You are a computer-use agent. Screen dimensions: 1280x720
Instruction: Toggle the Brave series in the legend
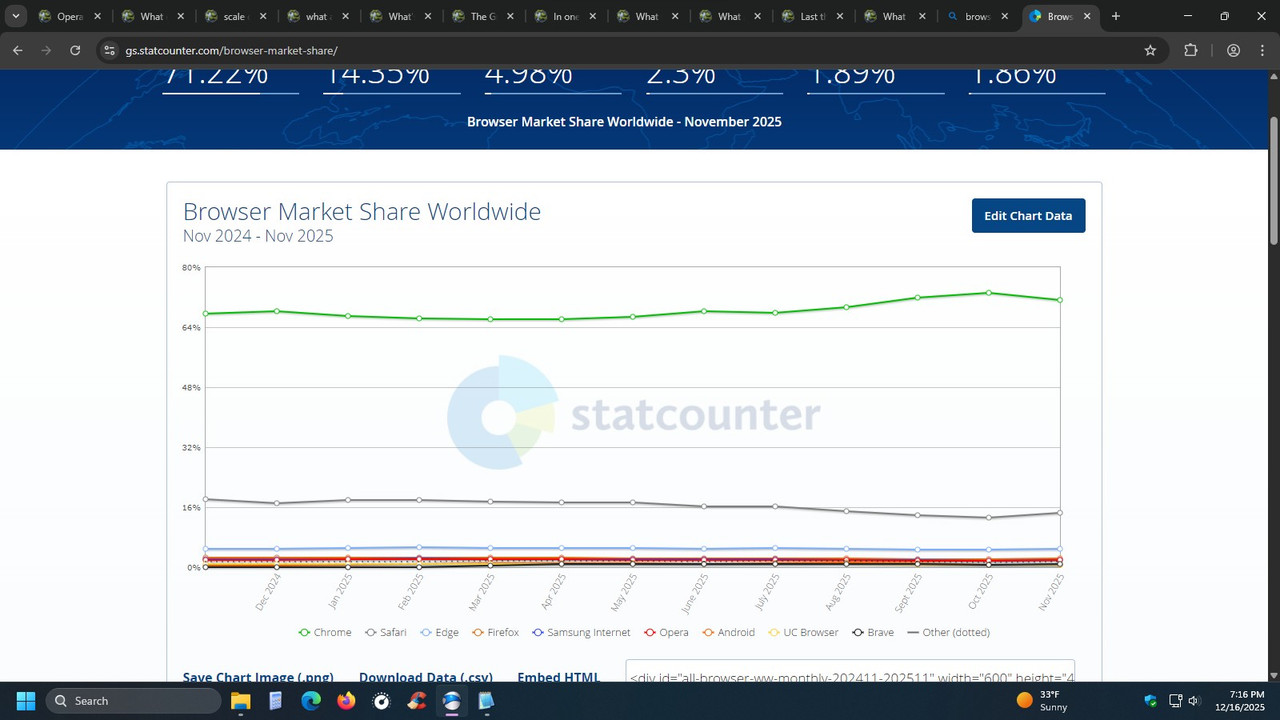[873, 632]
